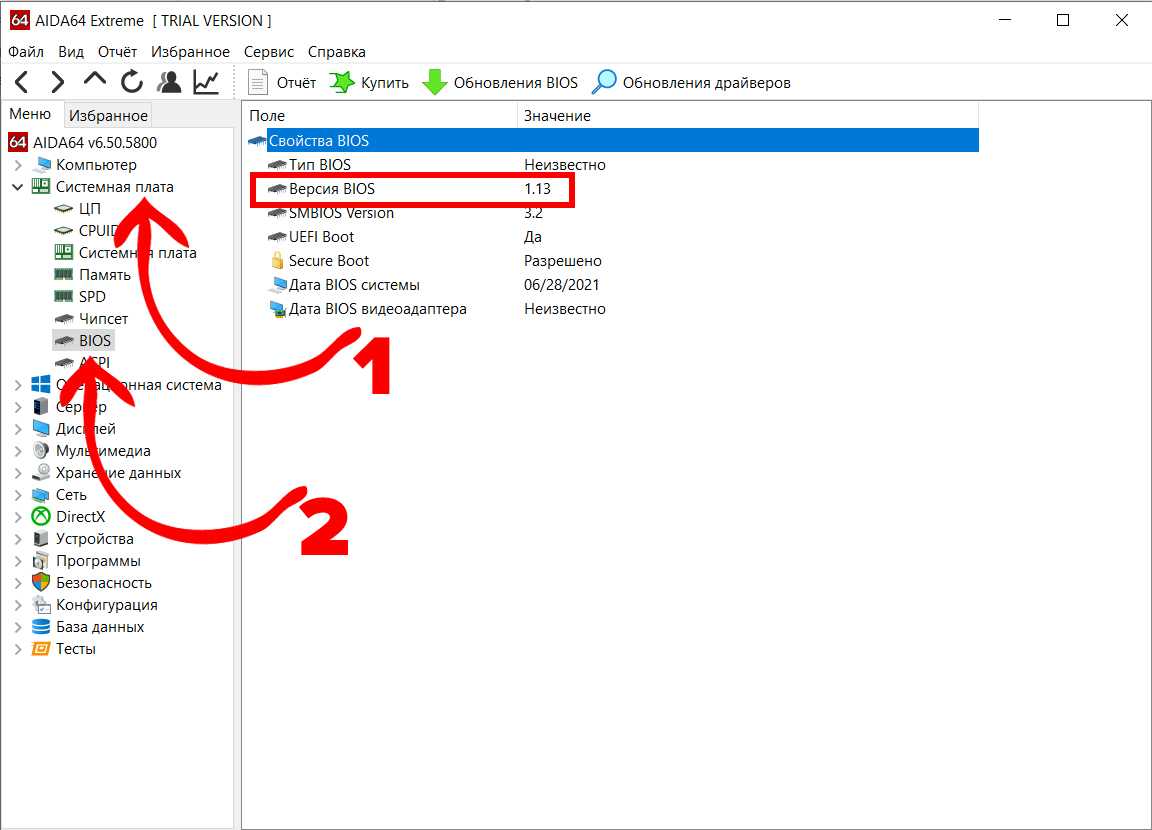
Task: Click the Купить buy button
Action: (x=370, y=83)
